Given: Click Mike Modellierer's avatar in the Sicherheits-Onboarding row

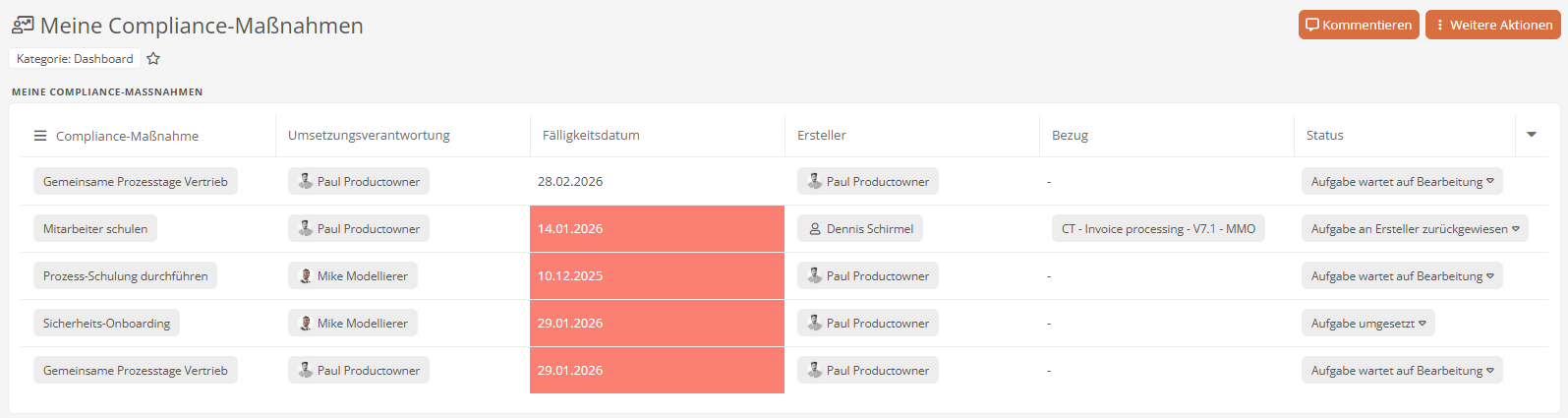Looking at the screenshot, I should [x=306, y=324].
